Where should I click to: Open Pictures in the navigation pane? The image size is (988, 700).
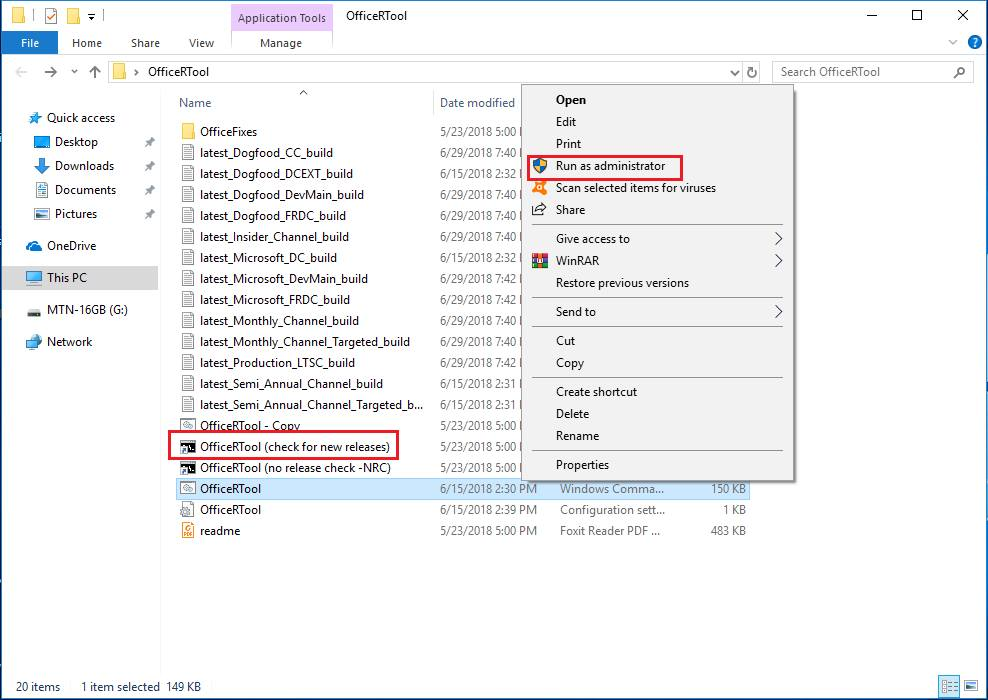76,214
